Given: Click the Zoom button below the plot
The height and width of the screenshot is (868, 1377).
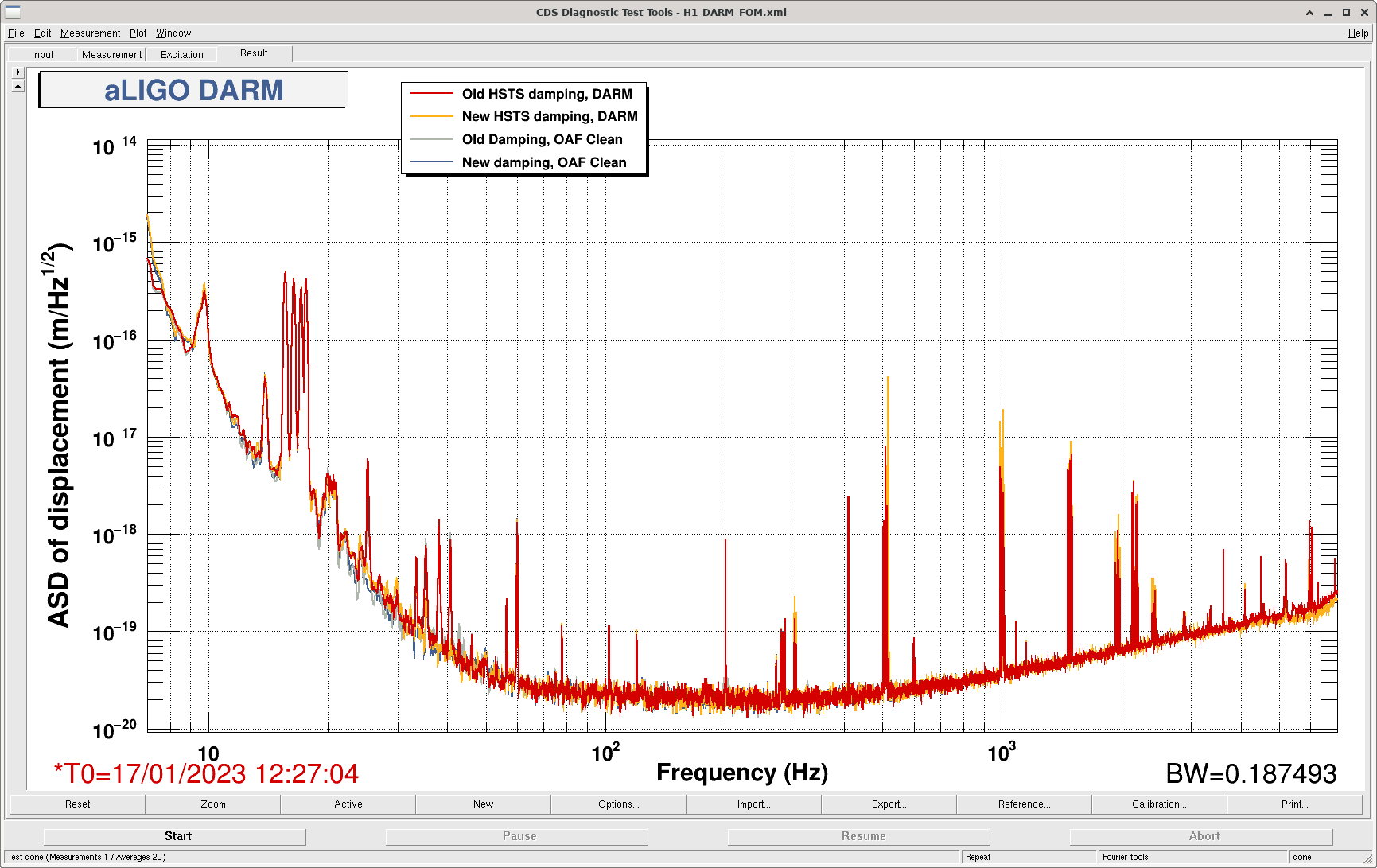Looking at the screenshot, I should click(x=212, y=804).
